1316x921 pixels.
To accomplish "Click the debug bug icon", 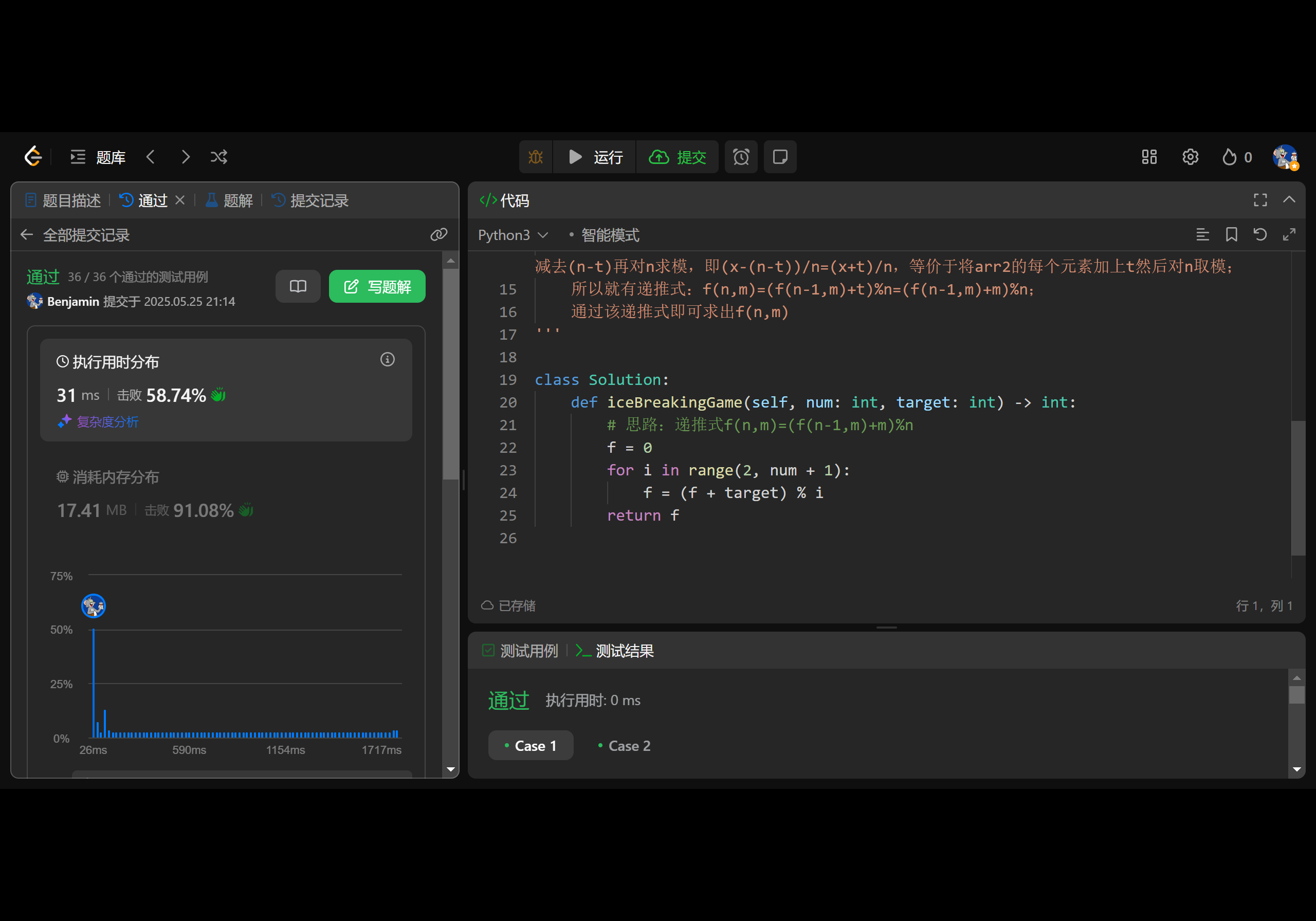I will (535, 157).
